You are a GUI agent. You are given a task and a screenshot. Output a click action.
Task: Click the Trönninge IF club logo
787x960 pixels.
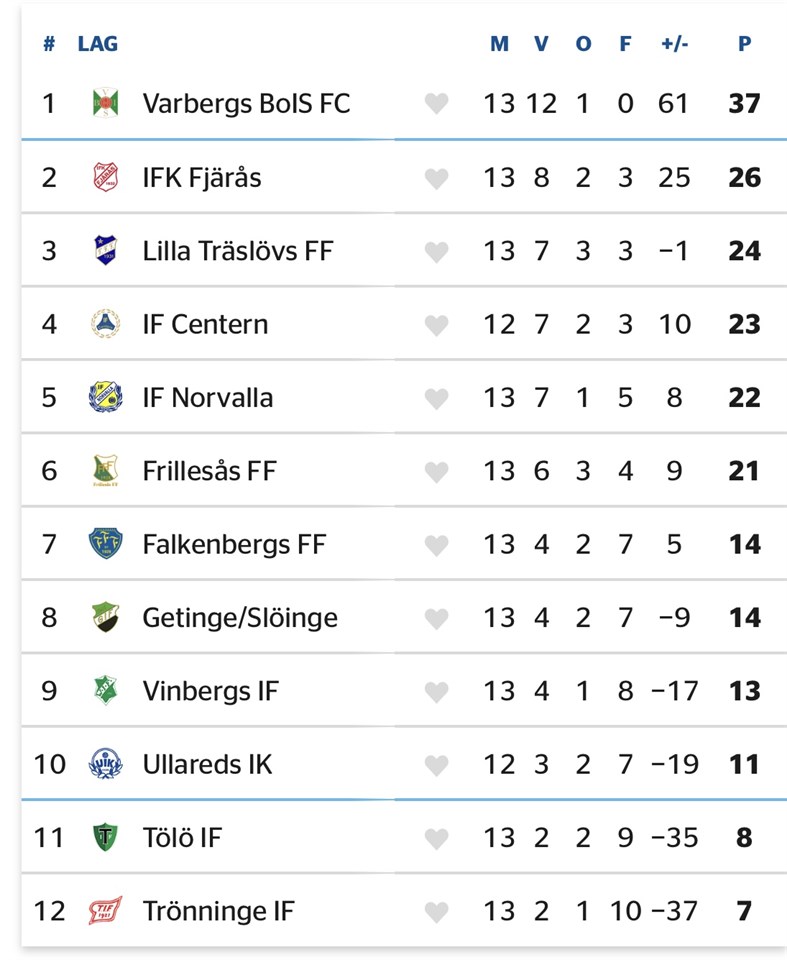click(x=104, y=911)
